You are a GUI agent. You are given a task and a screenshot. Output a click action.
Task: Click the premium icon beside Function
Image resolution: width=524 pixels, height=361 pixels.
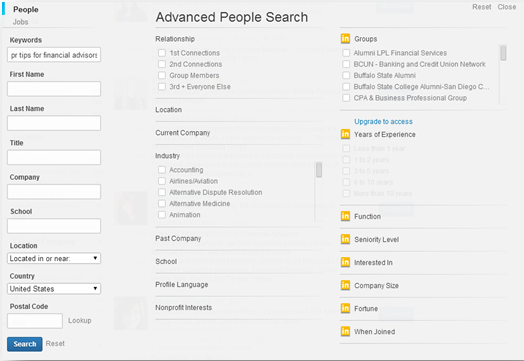pos(345,216)
